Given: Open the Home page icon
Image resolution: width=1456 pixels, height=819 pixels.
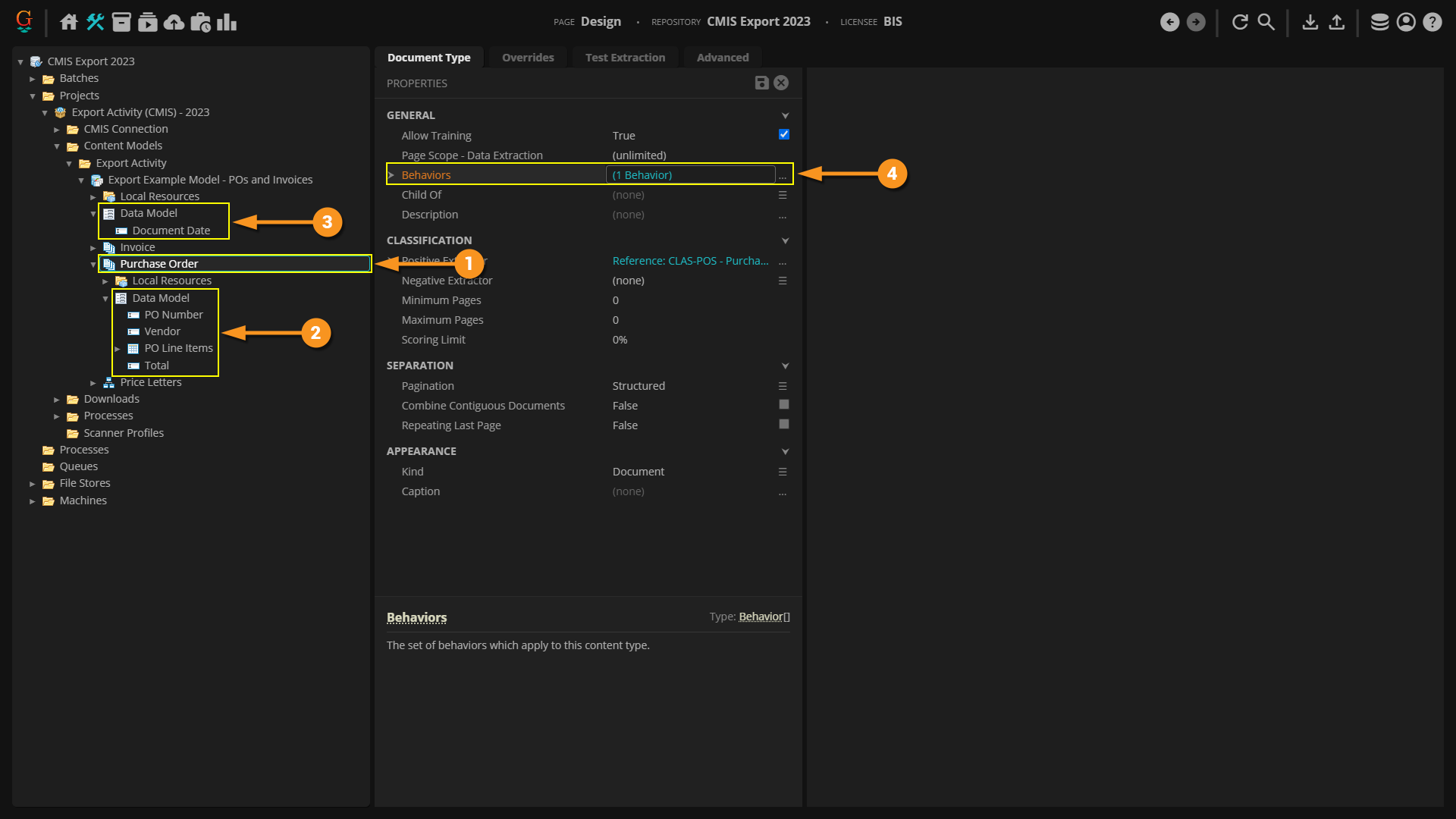Looking at the screenshot, I should point(69,22).
